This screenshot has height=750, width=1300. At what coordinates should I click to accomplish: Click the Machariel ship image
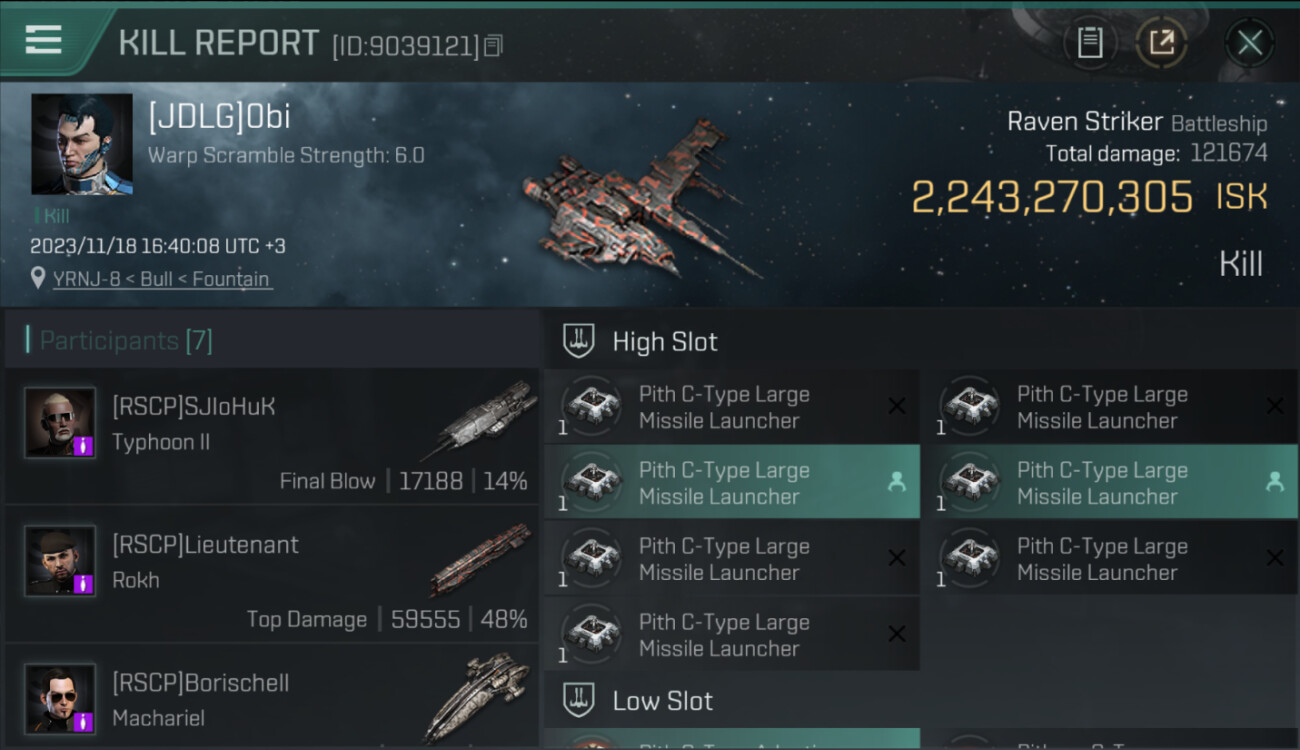(477, 696)
